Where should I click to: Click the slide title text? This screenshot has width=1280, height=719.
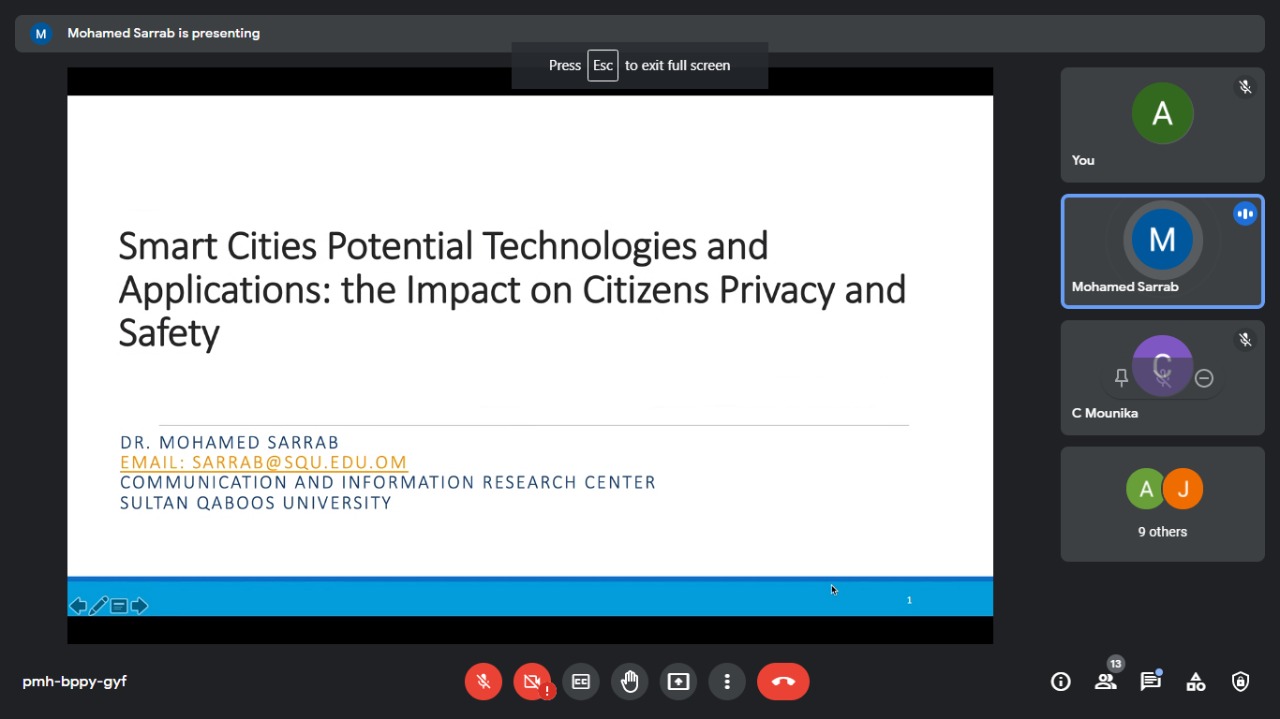[512, 289]
